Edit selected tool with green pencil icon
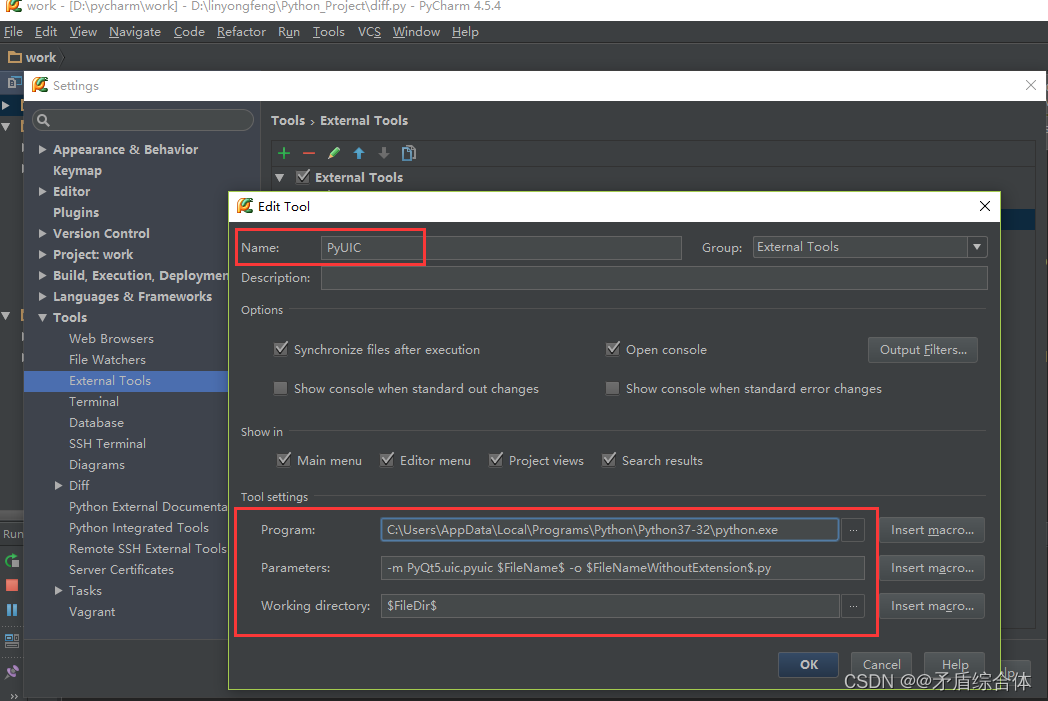1048x701 pixels. 334,154
